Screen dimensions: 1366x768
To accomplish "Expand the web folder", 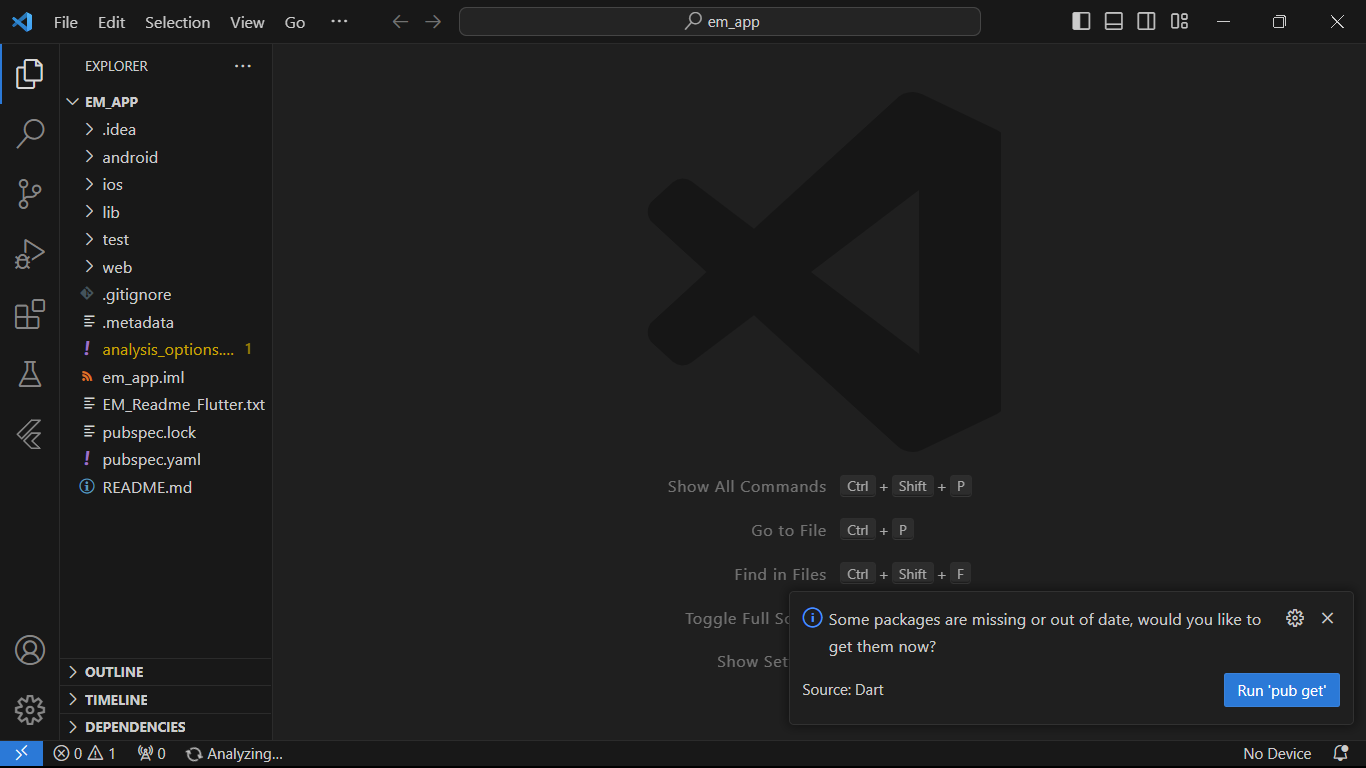I will tap(166, 267).
